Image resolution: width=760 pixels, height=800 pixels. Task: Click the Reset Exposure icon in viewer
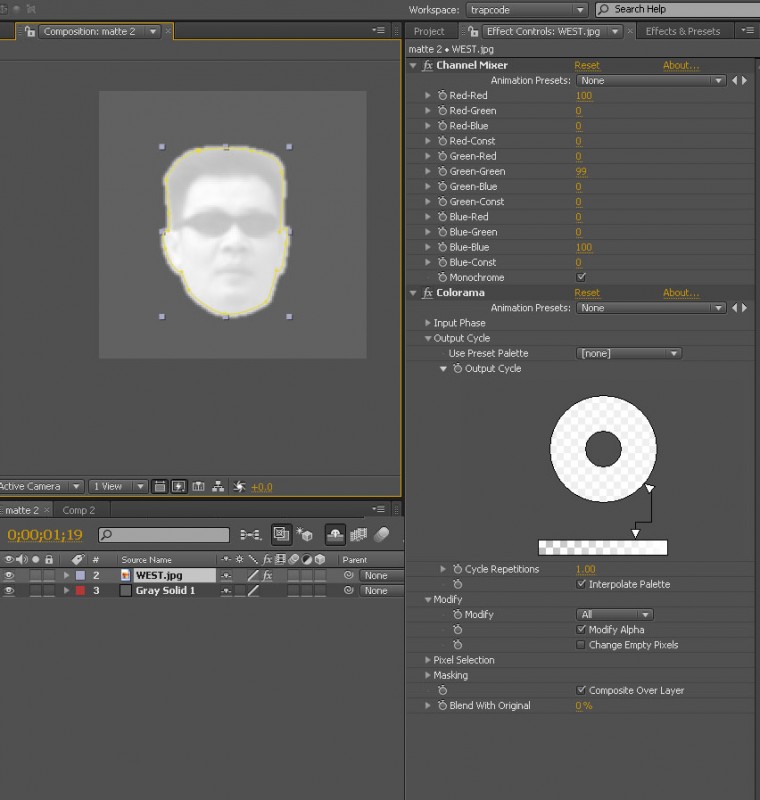(x=239, y=487)
